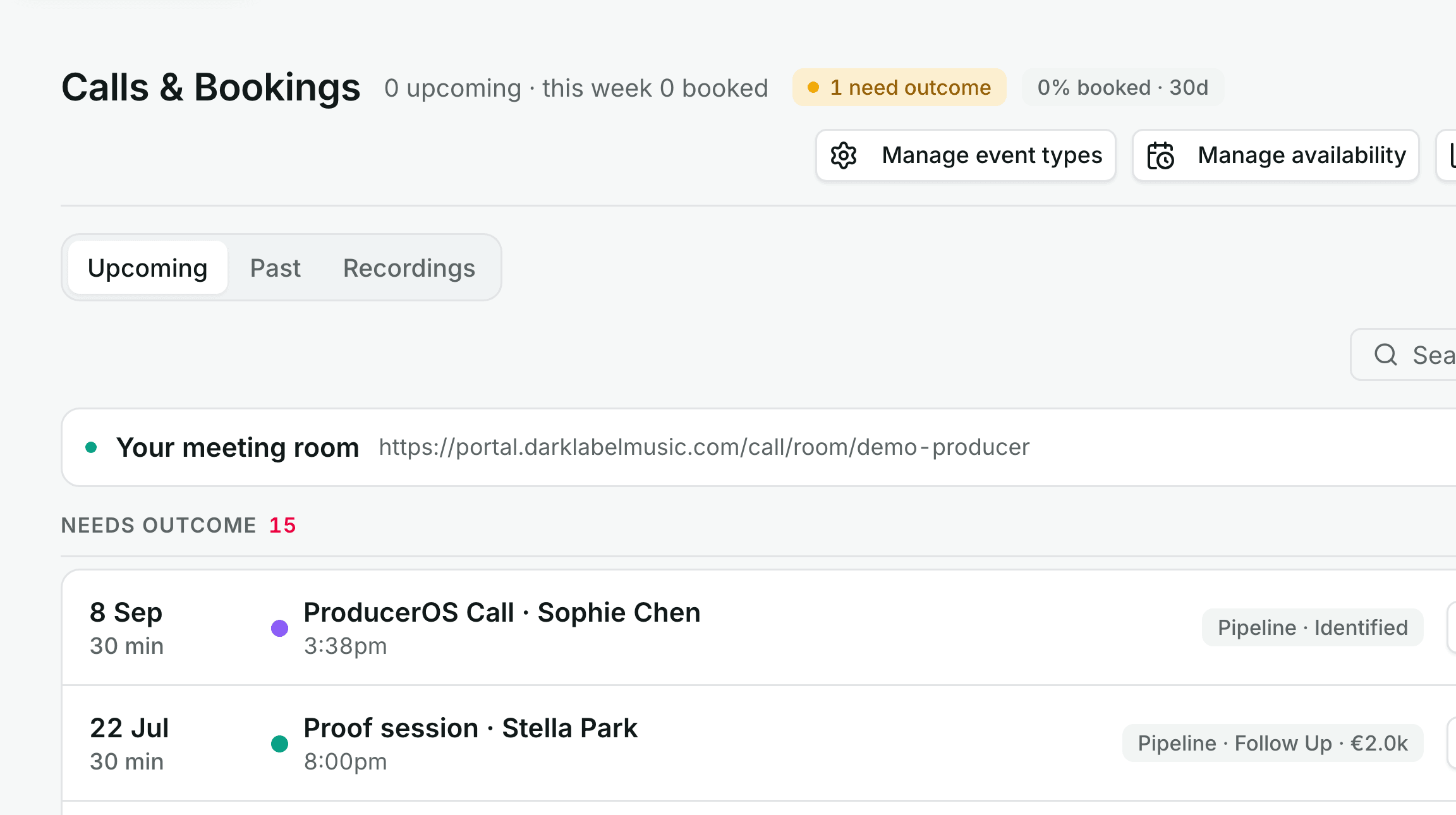Click the Calls & Bookings heading
1456x815 pixels.
click(210, 87)
